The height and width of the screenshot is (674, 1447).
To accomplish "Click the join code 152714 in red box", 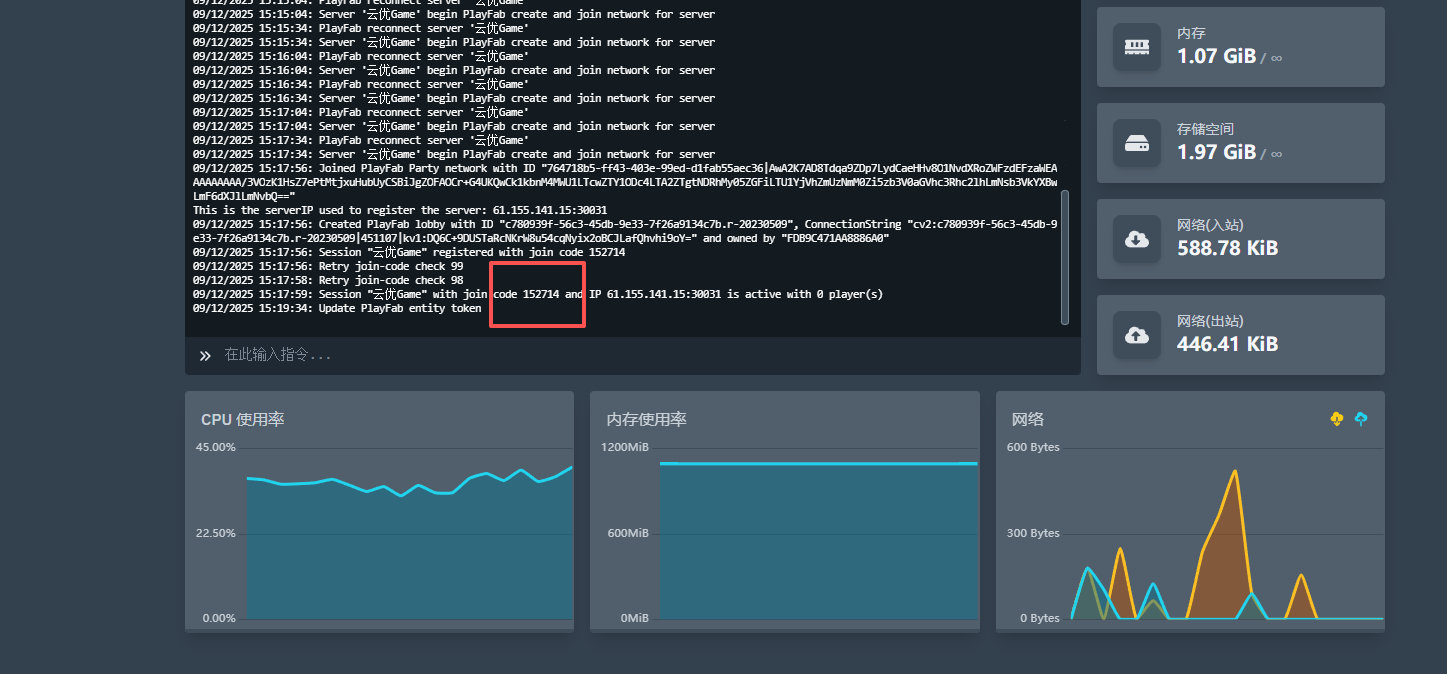I will pos(541,295).
